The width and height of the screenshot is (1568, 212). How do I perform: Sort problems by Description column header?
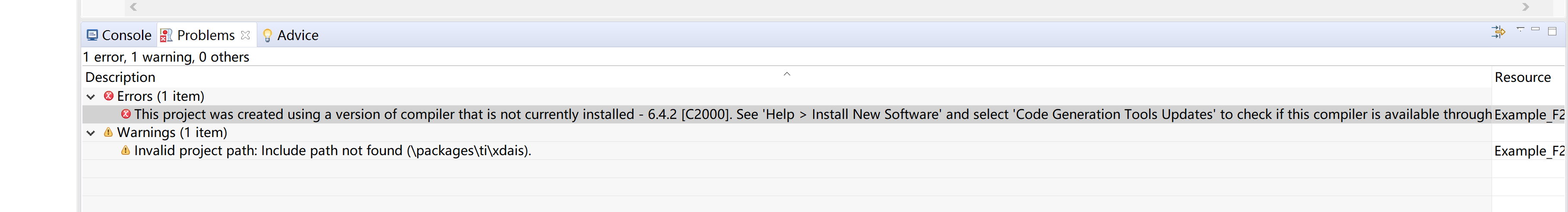pyautogui.click(x=120, y=77)
